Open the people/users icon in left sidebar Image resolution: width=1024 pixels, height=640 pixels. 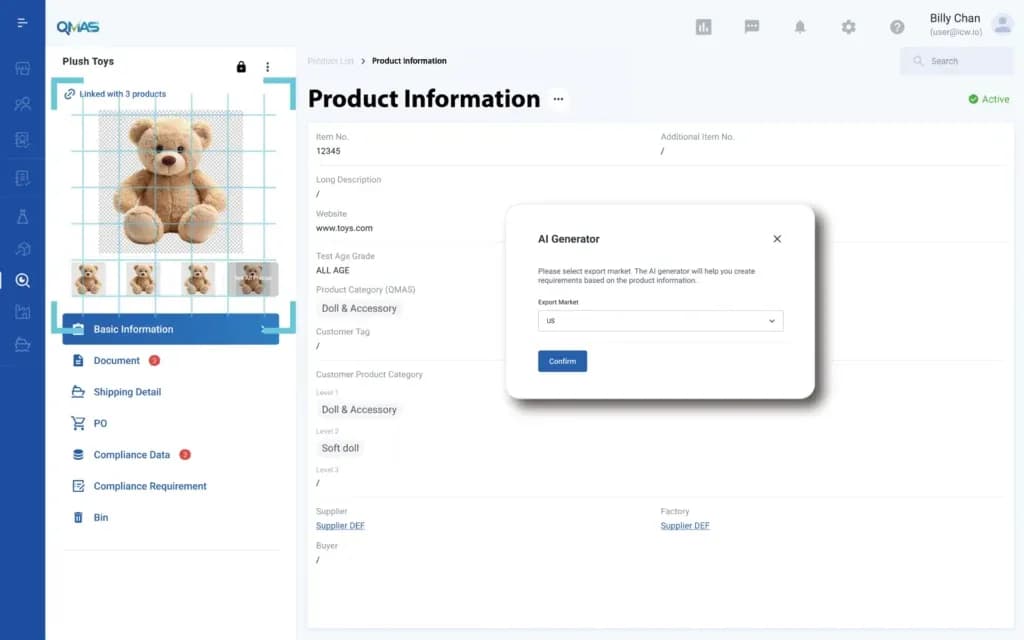tap(22, 104)
